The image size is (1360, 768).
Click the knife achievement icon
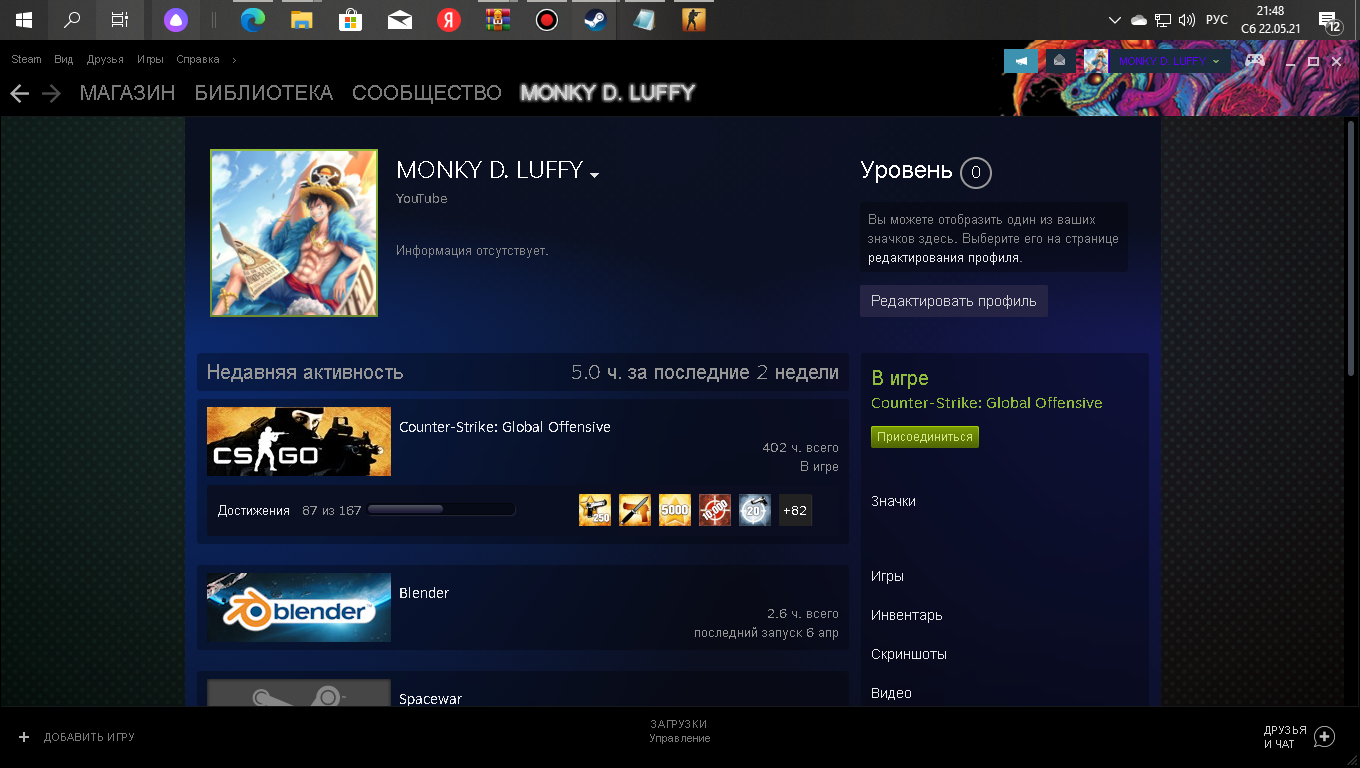[x=635, y=510]
